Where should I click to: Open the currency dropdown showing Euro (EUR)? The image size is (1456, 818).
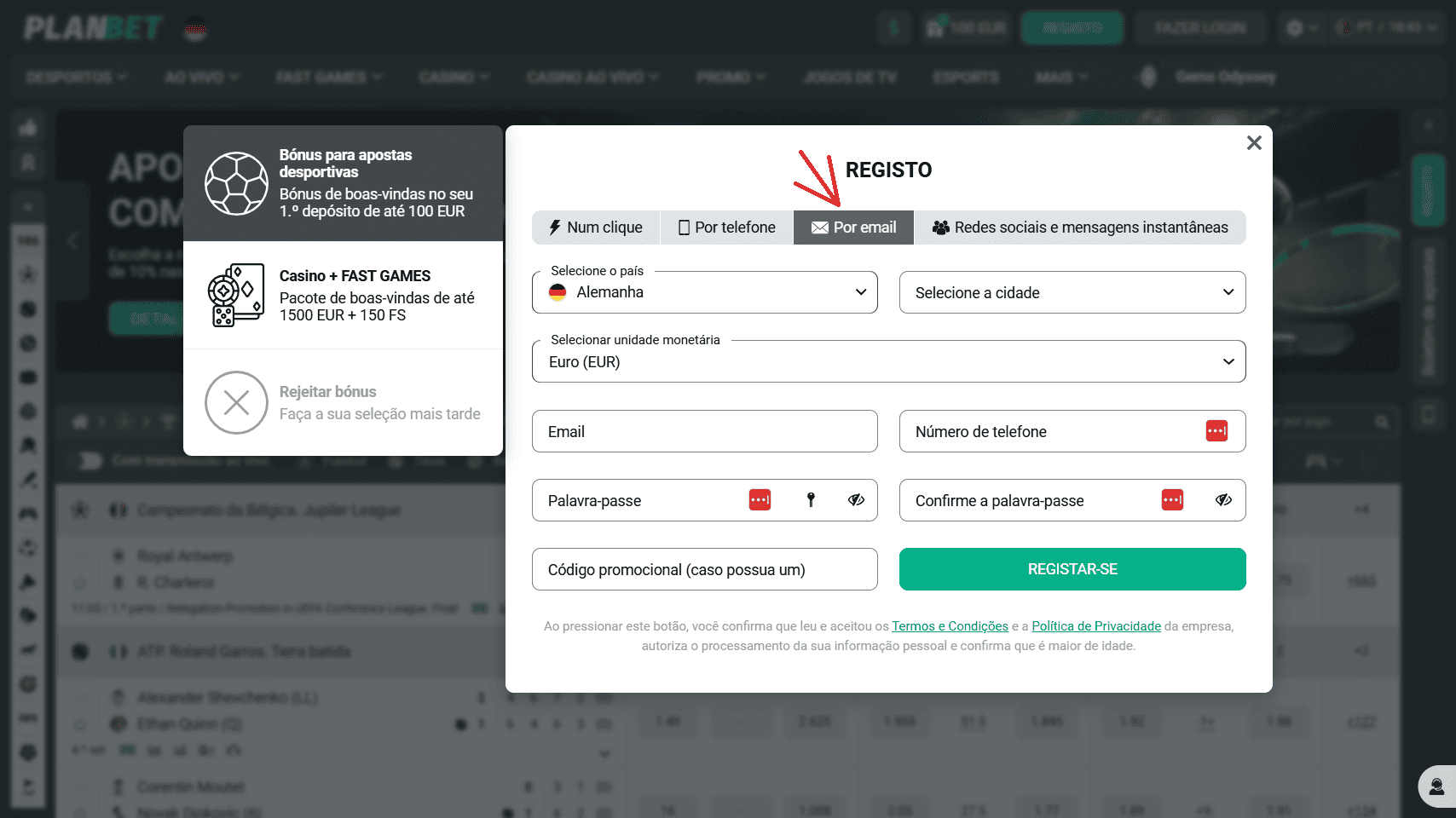pos(888,361)
